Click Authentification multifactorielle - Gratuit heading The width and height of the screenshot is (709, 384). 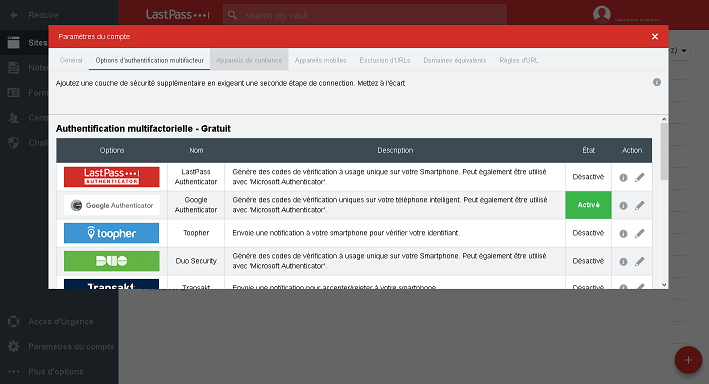[x=143, y=128]
